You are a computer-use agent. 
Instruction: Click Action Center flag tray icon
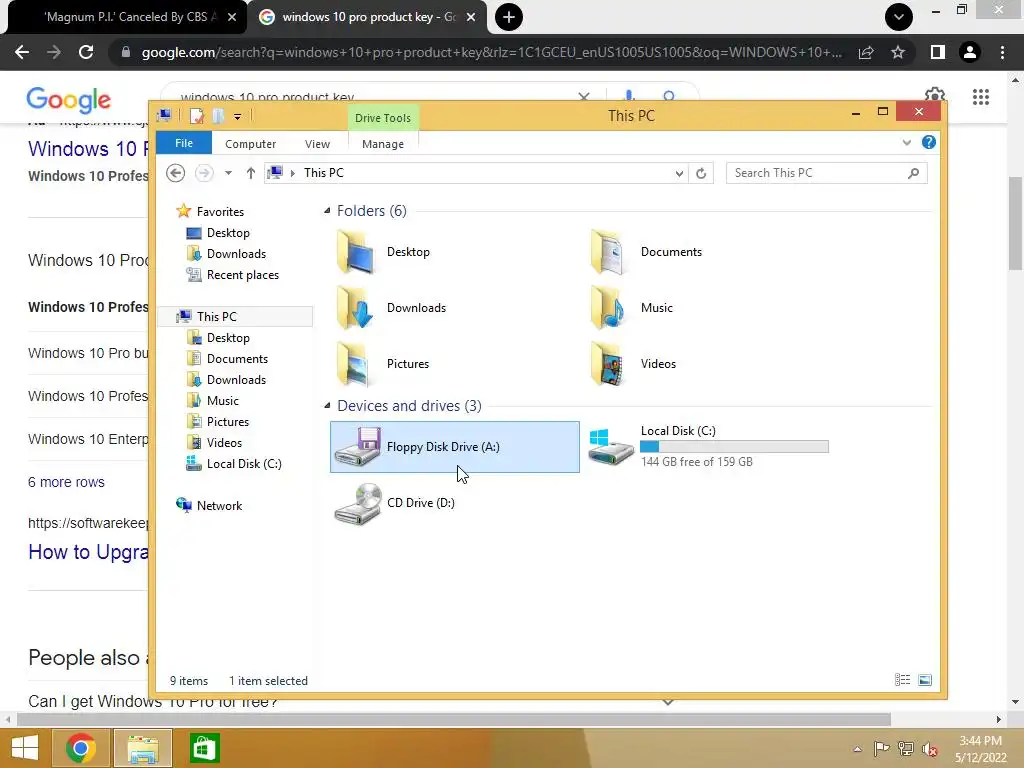pyautogui.click(x=881, y=749)
